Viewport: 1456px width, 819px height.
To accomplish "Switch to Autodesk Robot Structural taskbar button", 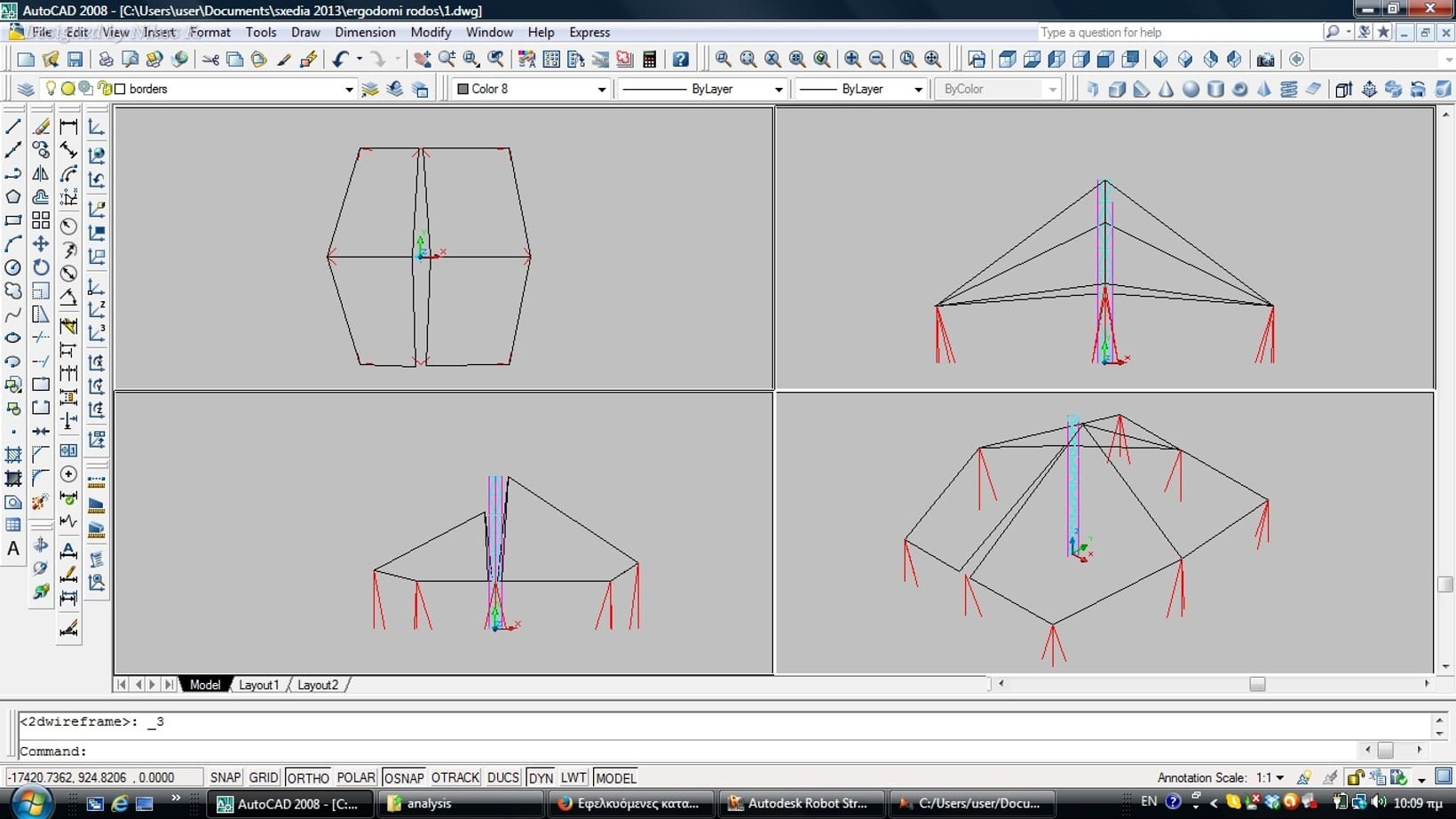I will 801,803.
